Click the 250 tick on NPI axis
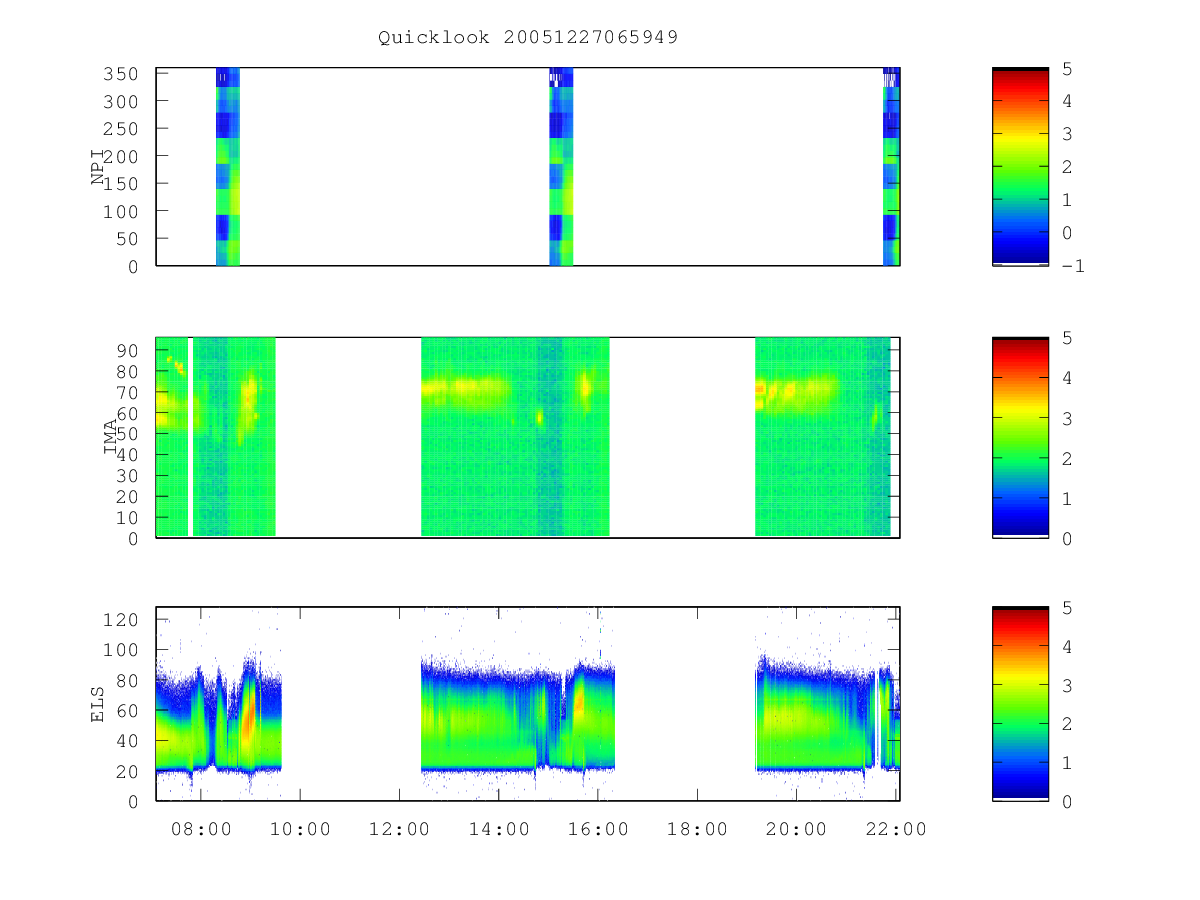The image size is (1200, 900). point(123,129)
